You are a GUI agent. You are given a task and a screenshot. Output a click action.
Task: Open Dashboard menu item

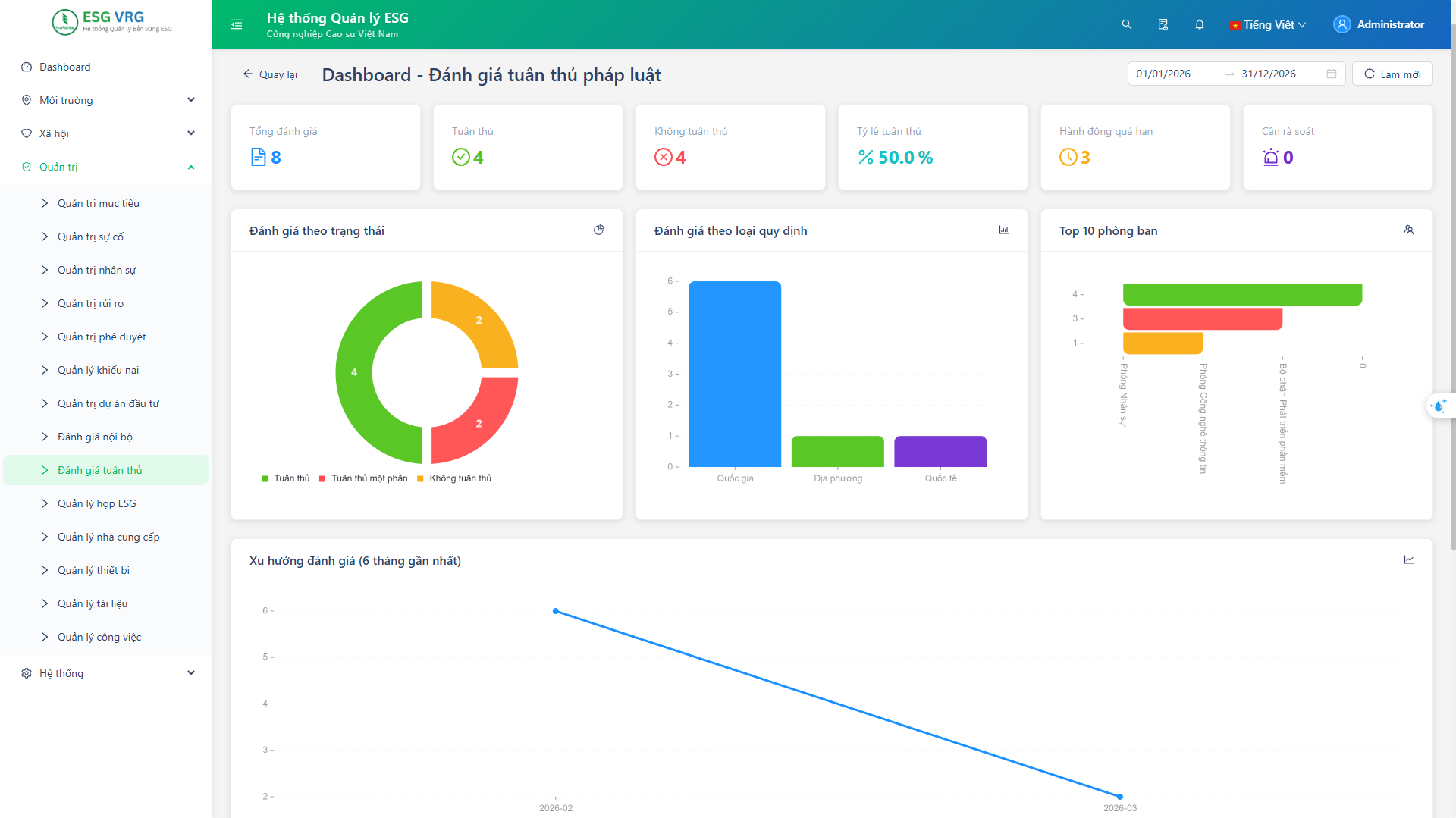105,67
